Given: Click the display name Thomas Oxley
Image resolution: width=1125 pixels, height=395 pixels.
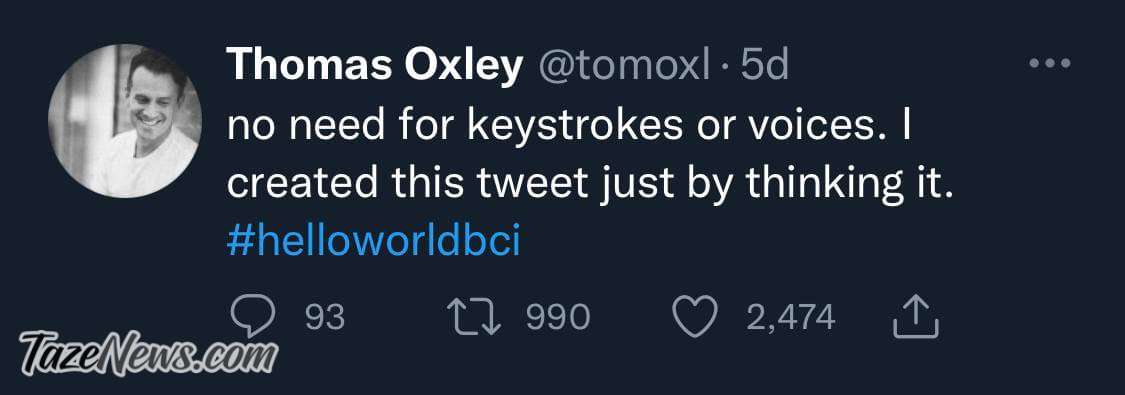Looking at the screenshot, I should coord(375,67).
